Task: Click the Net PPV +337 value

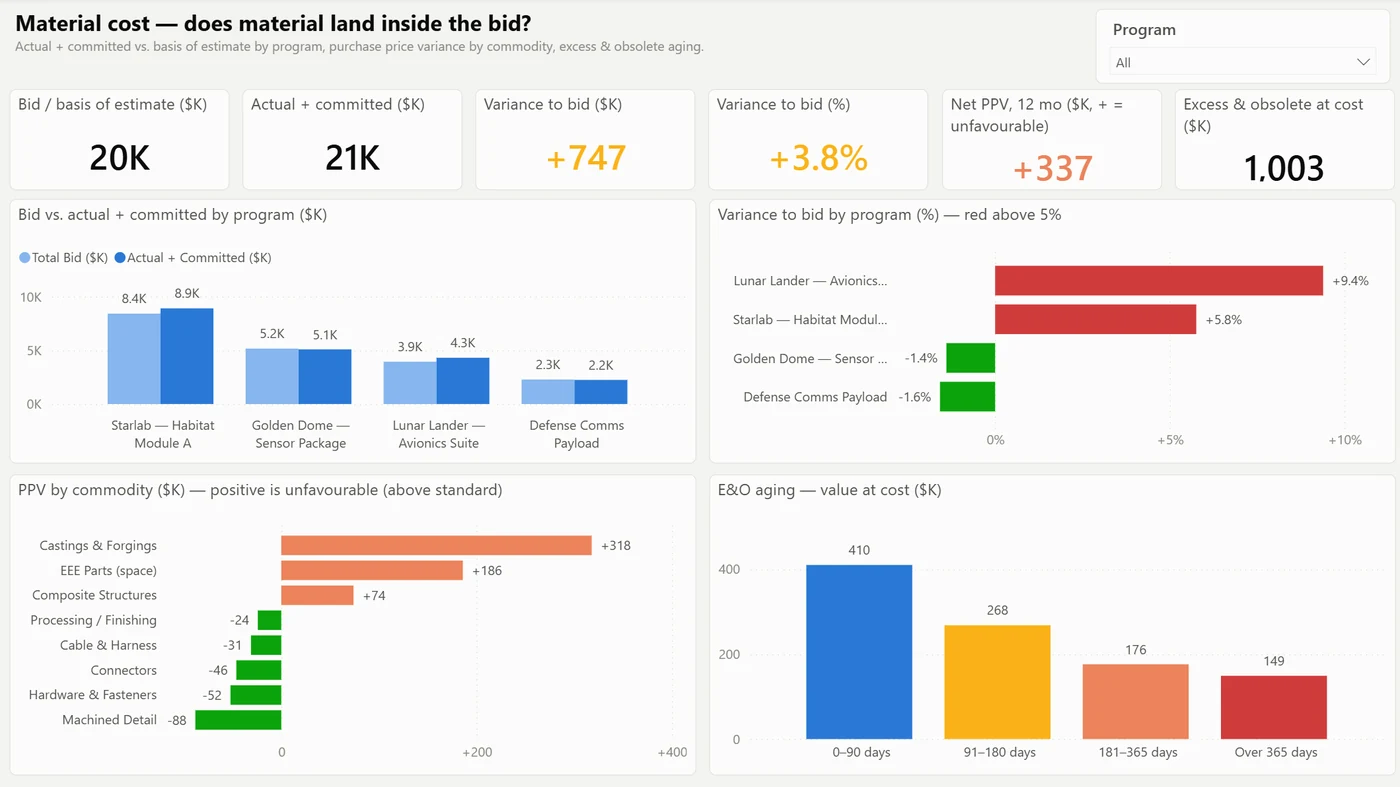Action: (1052, 168)
